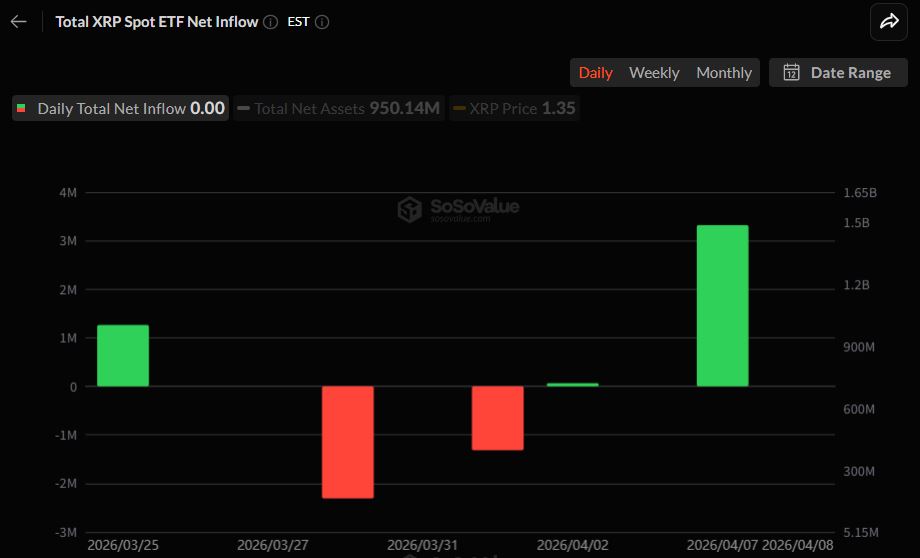This screenshot has height=558, width=920.
Task: Click the red-green Daily Net Inflow legend icon
Action: pos(22,108)
